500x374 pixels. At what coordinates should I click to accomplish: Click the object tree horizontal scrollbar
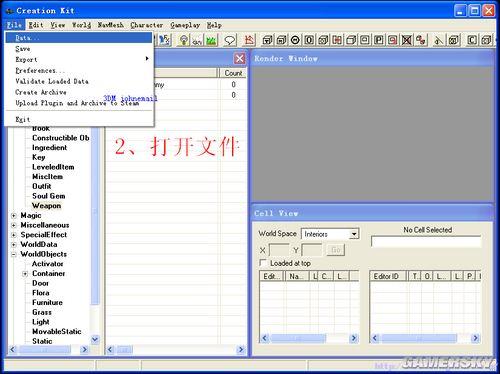[x=48, y=349]
